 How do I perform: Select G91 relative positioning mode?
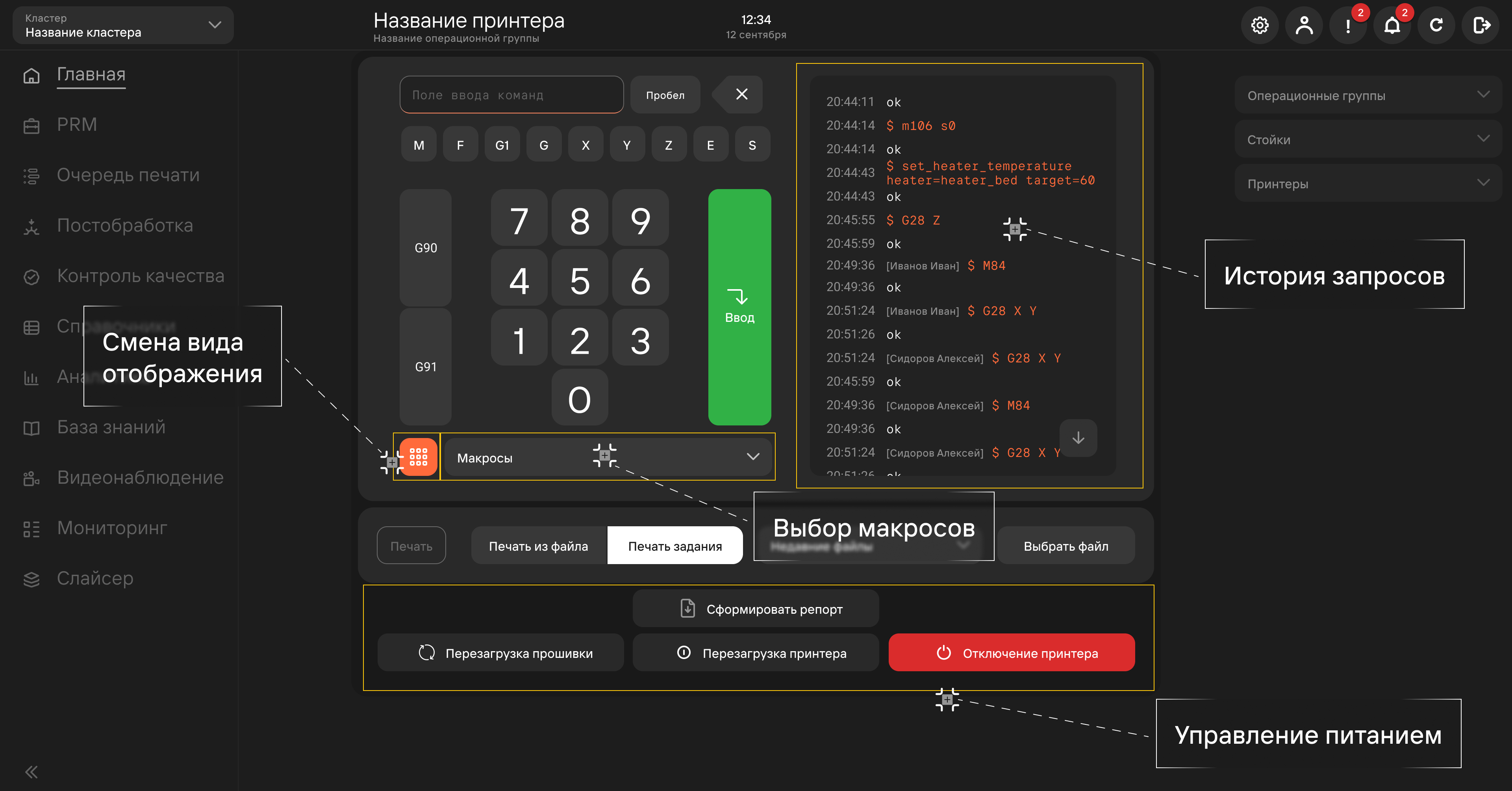click(x=426, y=366)
